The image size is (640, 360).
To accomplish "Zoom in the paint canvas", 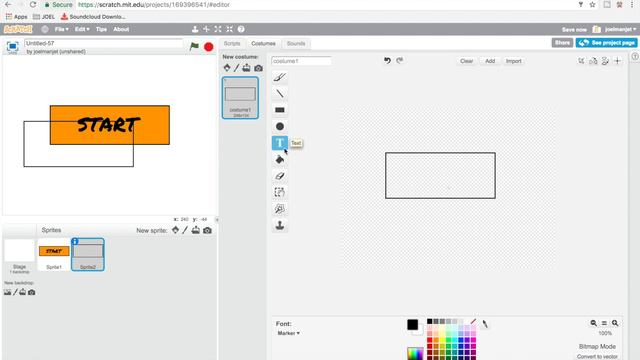I will pyautogui.click(x=615, y=323).
